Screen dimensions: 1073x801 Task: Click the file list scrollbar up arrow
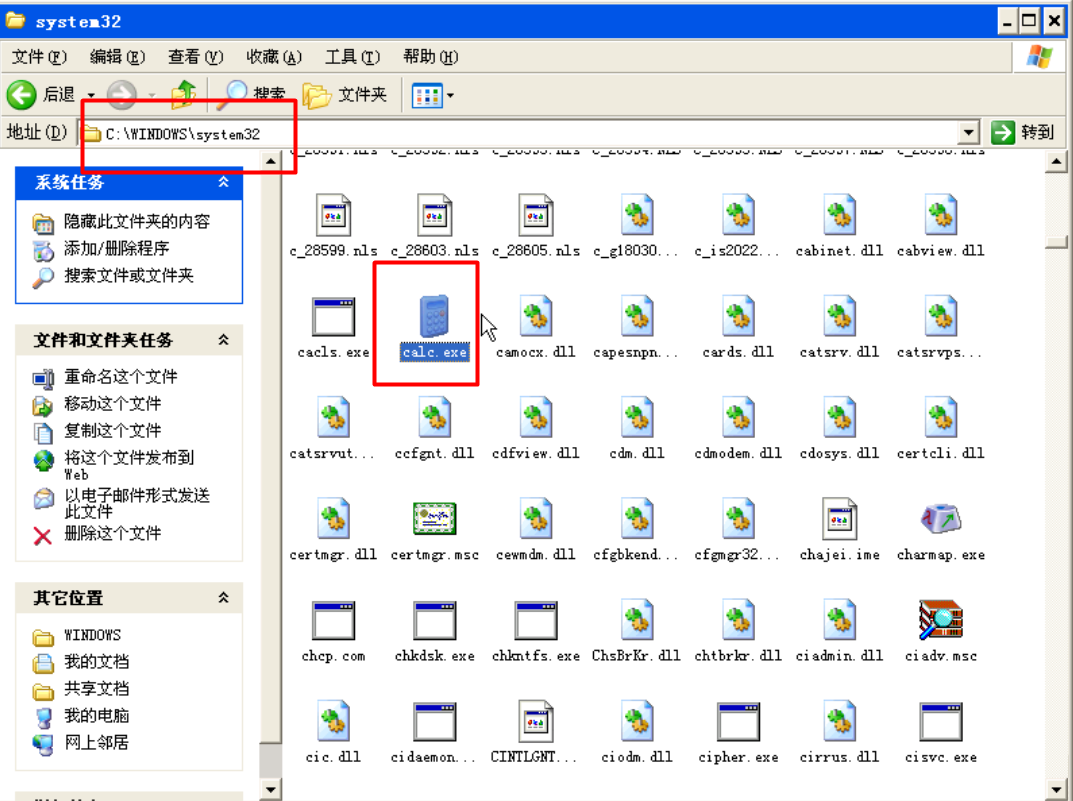click(1057, 162)
